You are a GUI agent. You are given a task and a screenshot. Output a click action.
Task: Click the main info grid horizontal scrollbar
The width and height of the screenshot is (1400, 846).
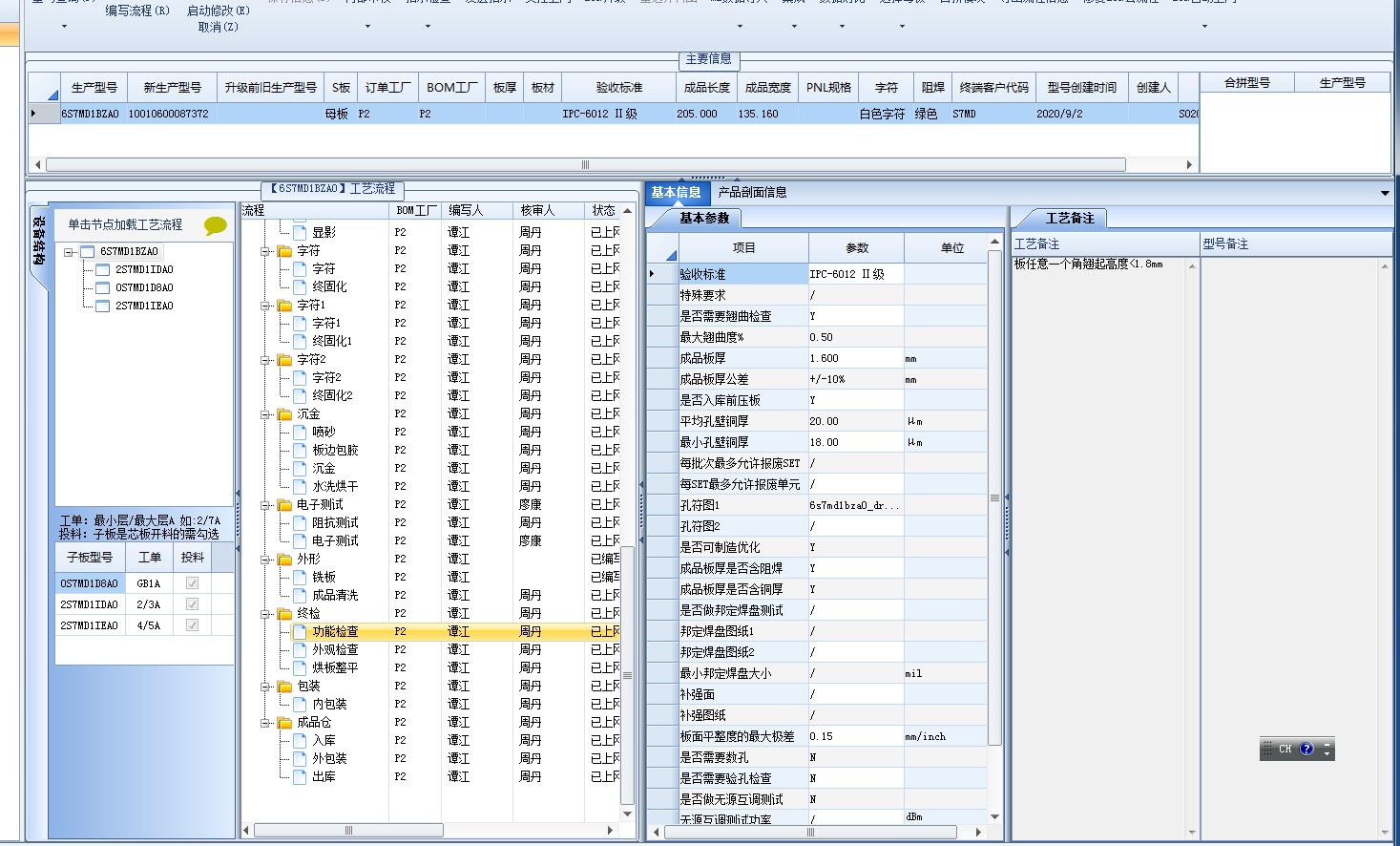pos(585,164)
